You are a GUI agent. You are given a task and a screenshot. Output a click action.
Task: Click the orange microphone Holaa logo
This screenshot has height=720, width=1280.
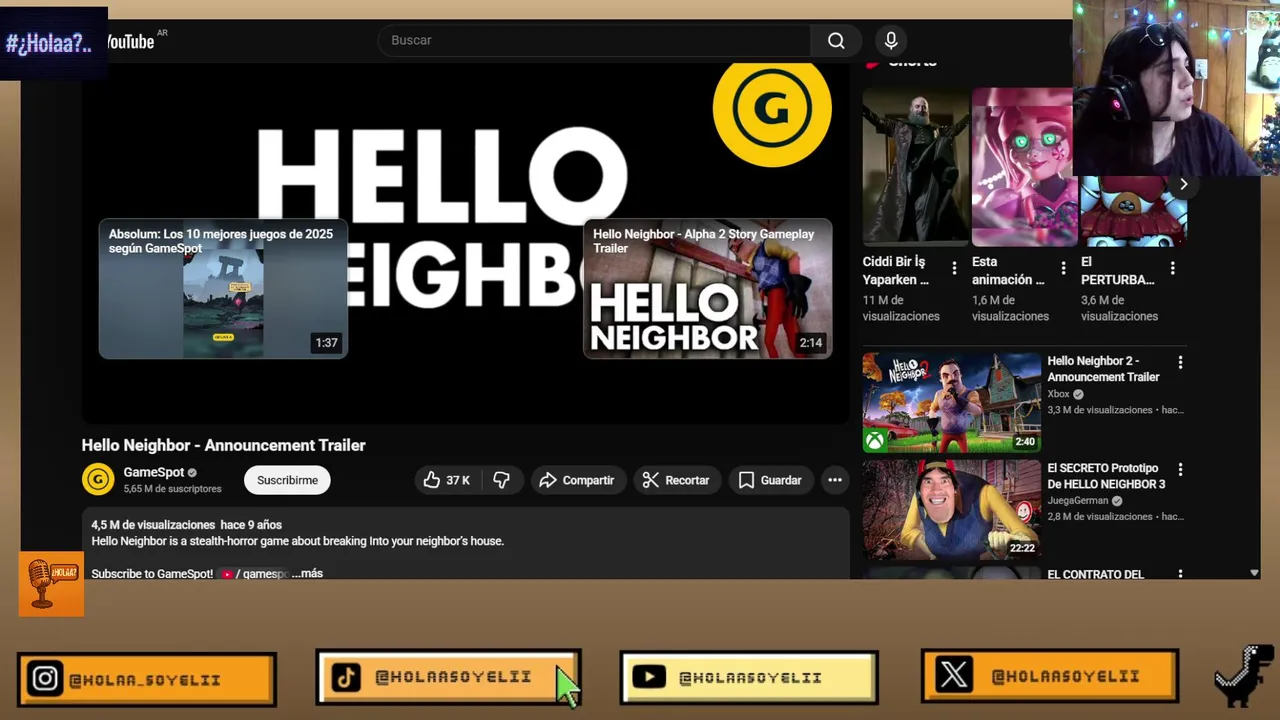[51, 584]
